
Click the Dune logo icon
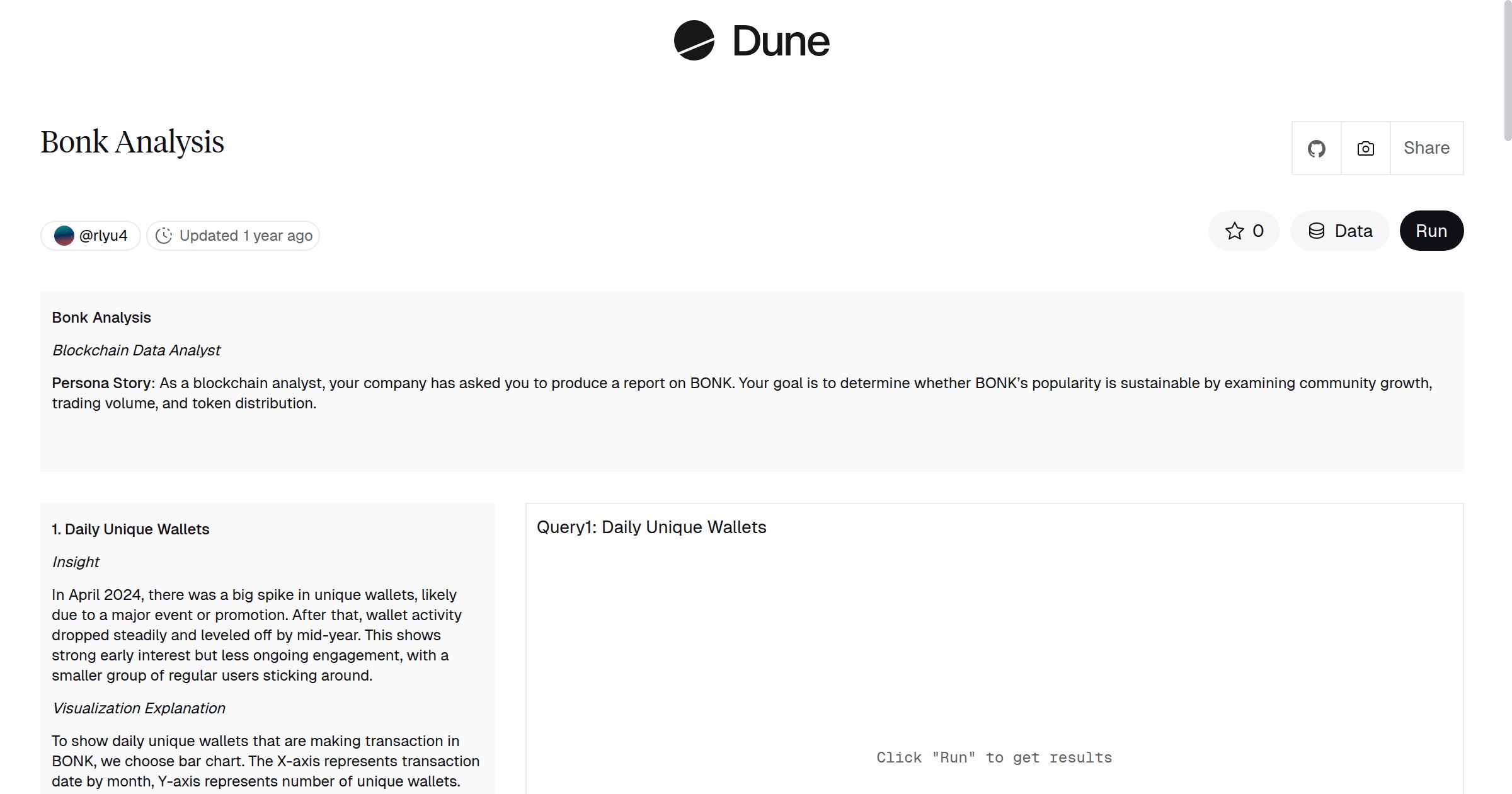[x=695, y=41]
